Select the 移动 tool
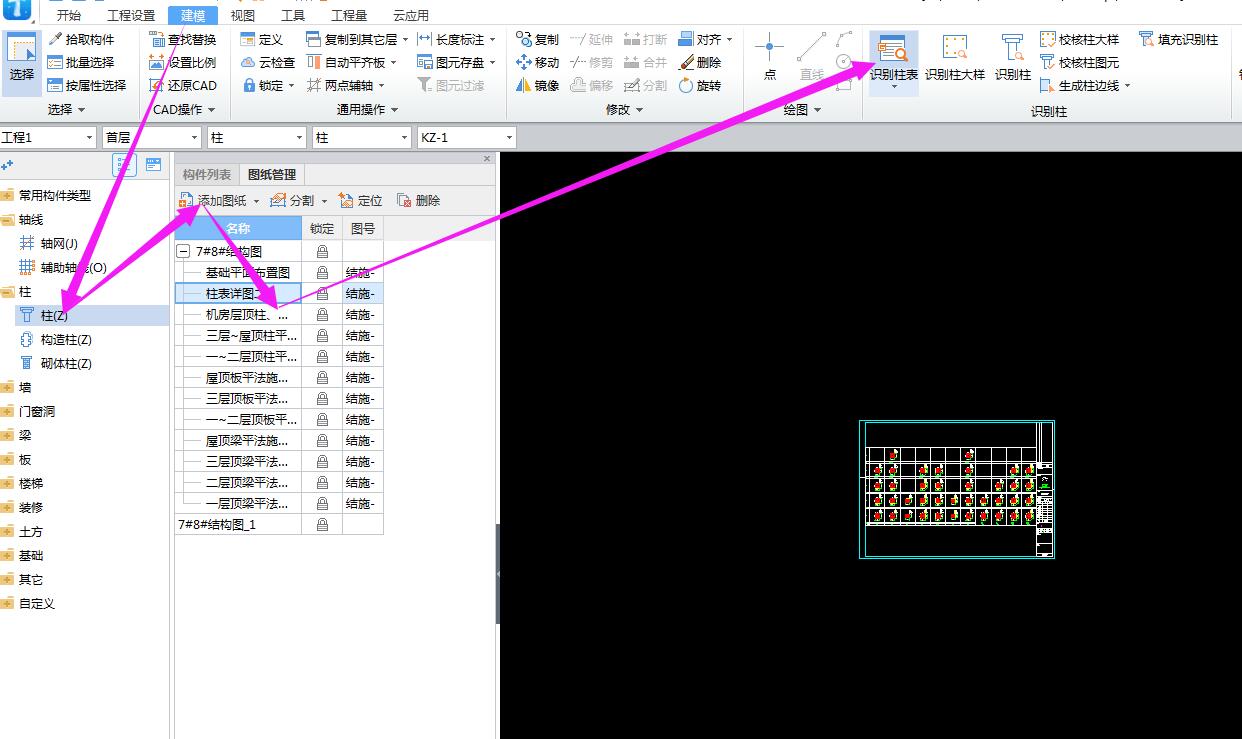The height and width of the screenshot is (739, 1242). pos(538,62)
